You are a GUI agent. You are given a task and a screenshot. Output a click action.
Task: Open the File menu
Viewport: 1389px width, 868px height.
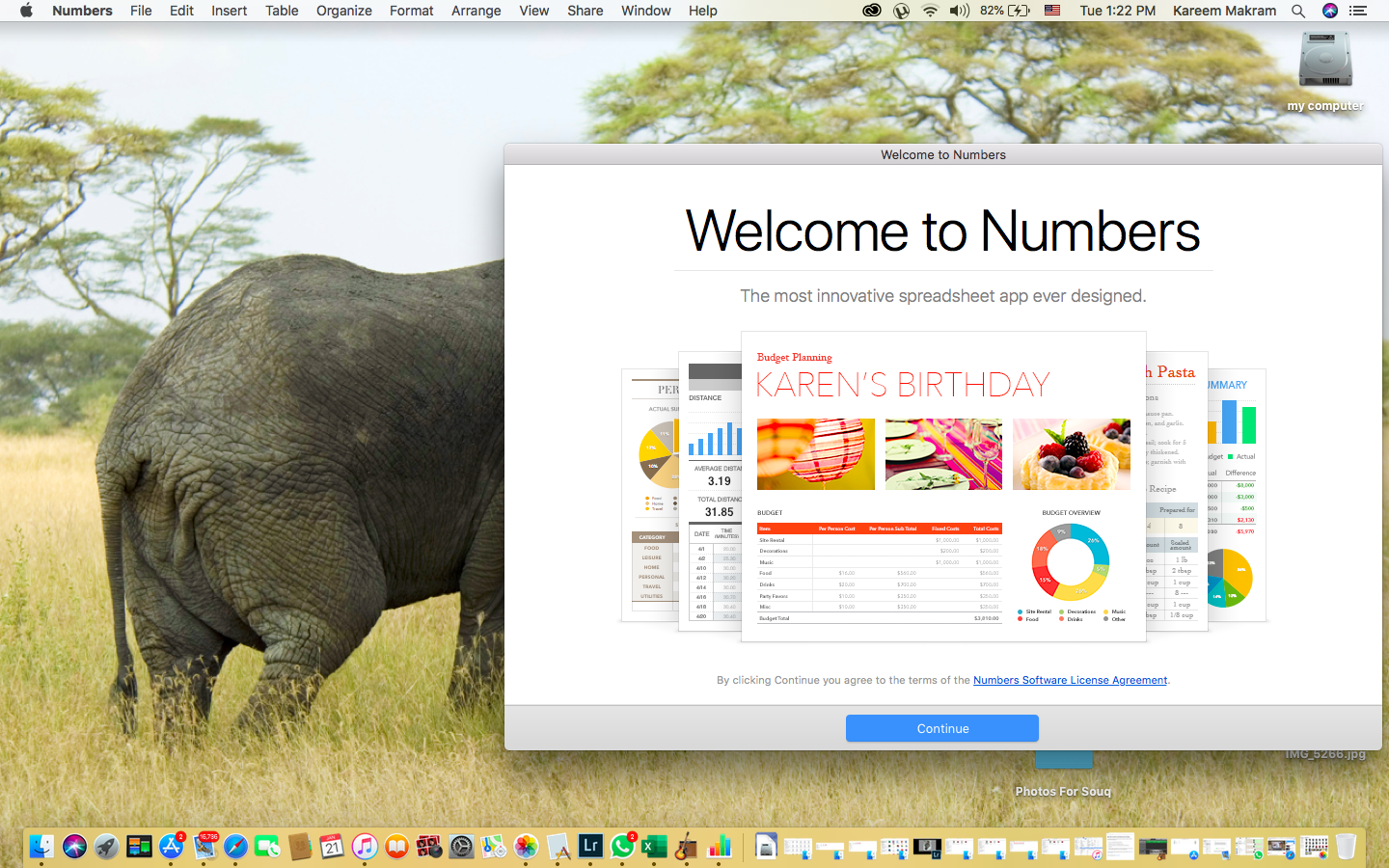tap(141, 11)
